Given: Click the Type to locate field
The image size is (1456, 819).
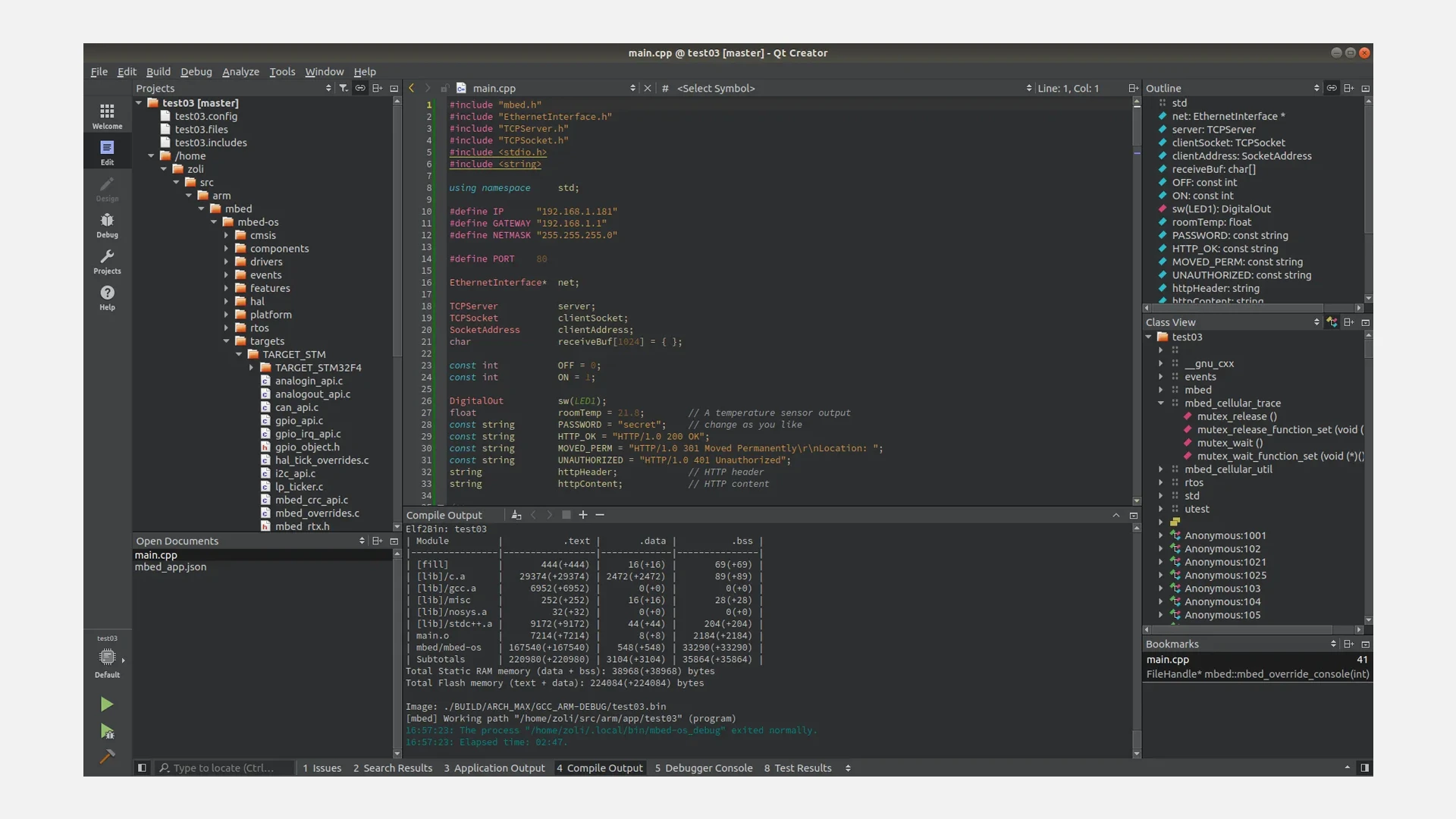Looking at the screenshot, I should [225, 768].
